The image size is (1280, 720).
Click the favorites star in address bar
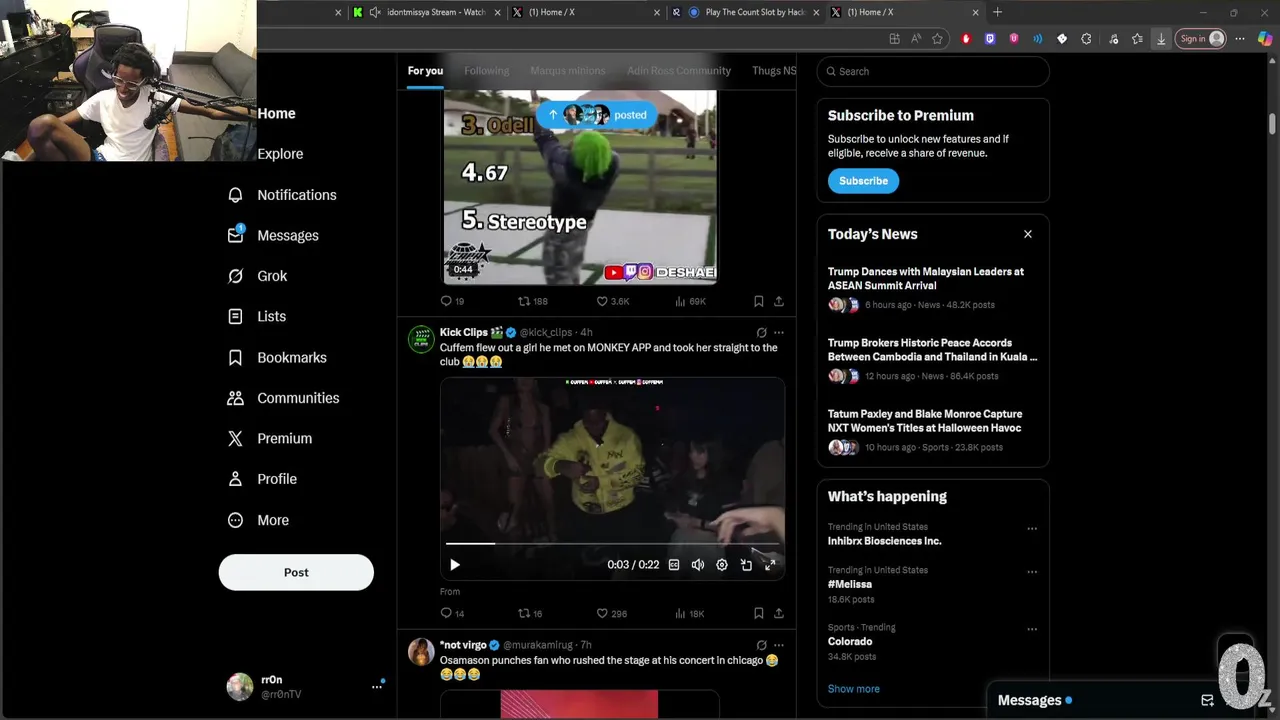937,39
